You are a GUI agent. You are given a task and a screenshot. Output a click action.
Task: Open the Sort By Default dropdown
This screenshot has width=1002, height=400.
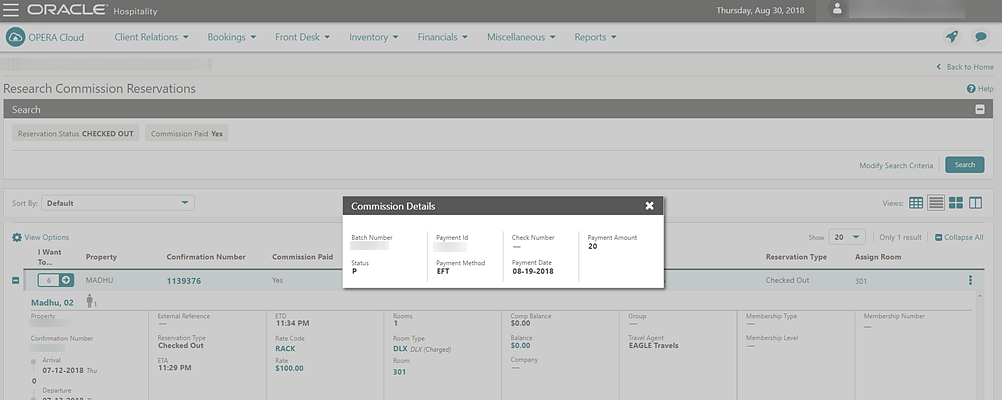pyautogui.click(x=118, y=203)
